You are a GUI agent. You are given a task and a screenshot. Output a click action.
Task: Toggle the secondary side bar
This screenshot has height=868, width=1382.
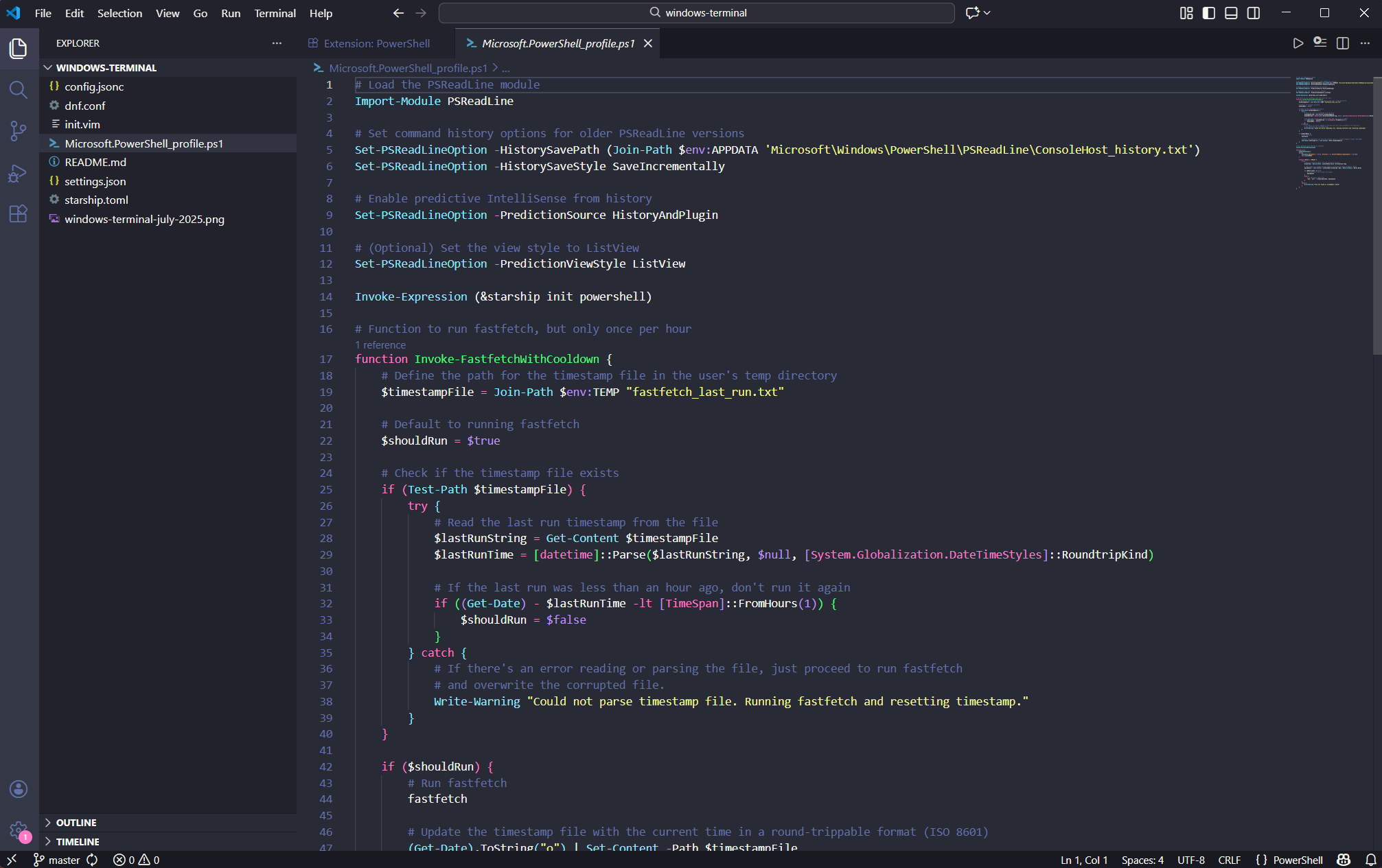pyautogui.click(x=1254, y=12)
